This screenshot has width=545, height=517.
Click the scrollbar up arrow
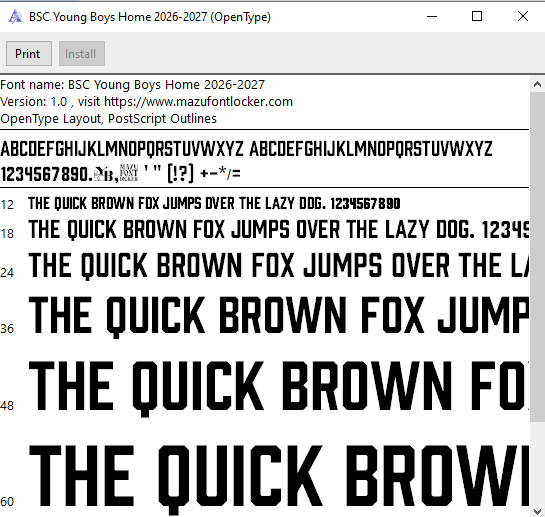(x=537, y=84)
